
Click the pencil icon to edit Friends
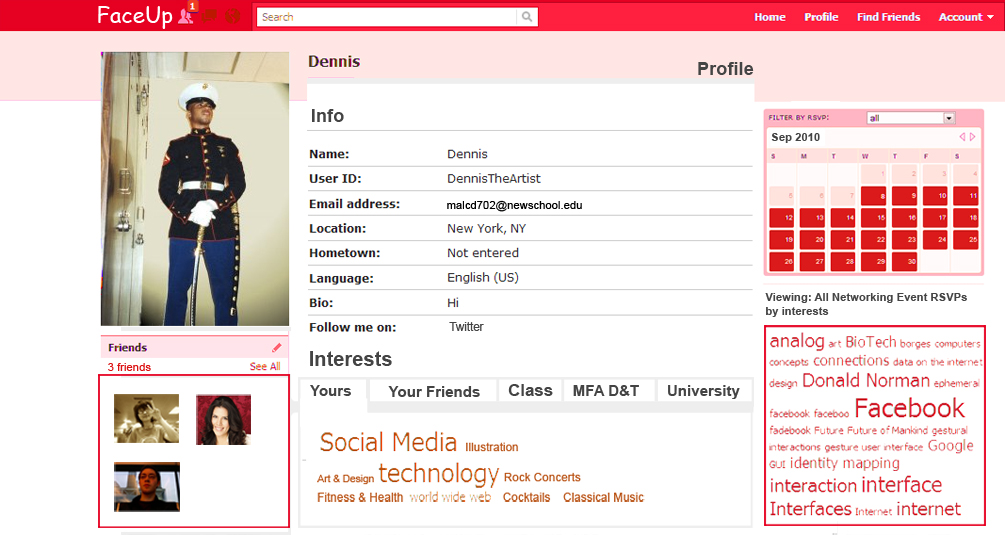pos(277,348)
